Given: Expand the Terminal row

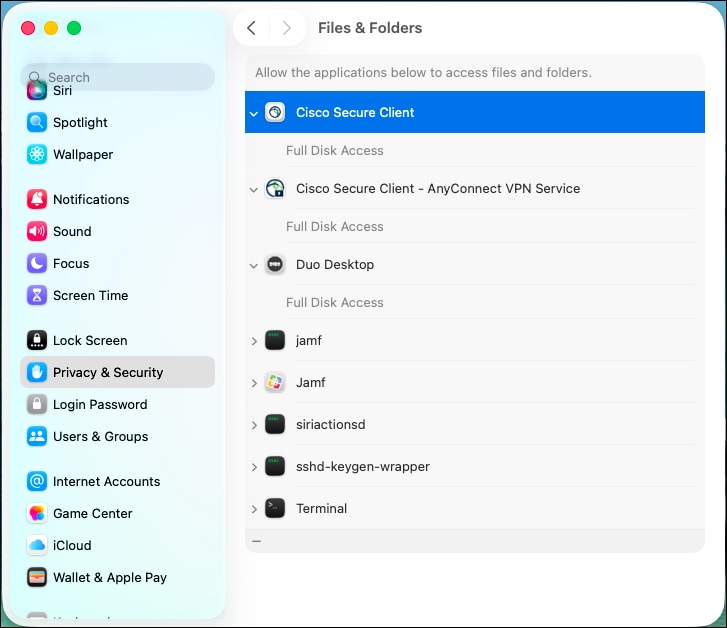Looking at the screenshot, I should coord(254,509).
